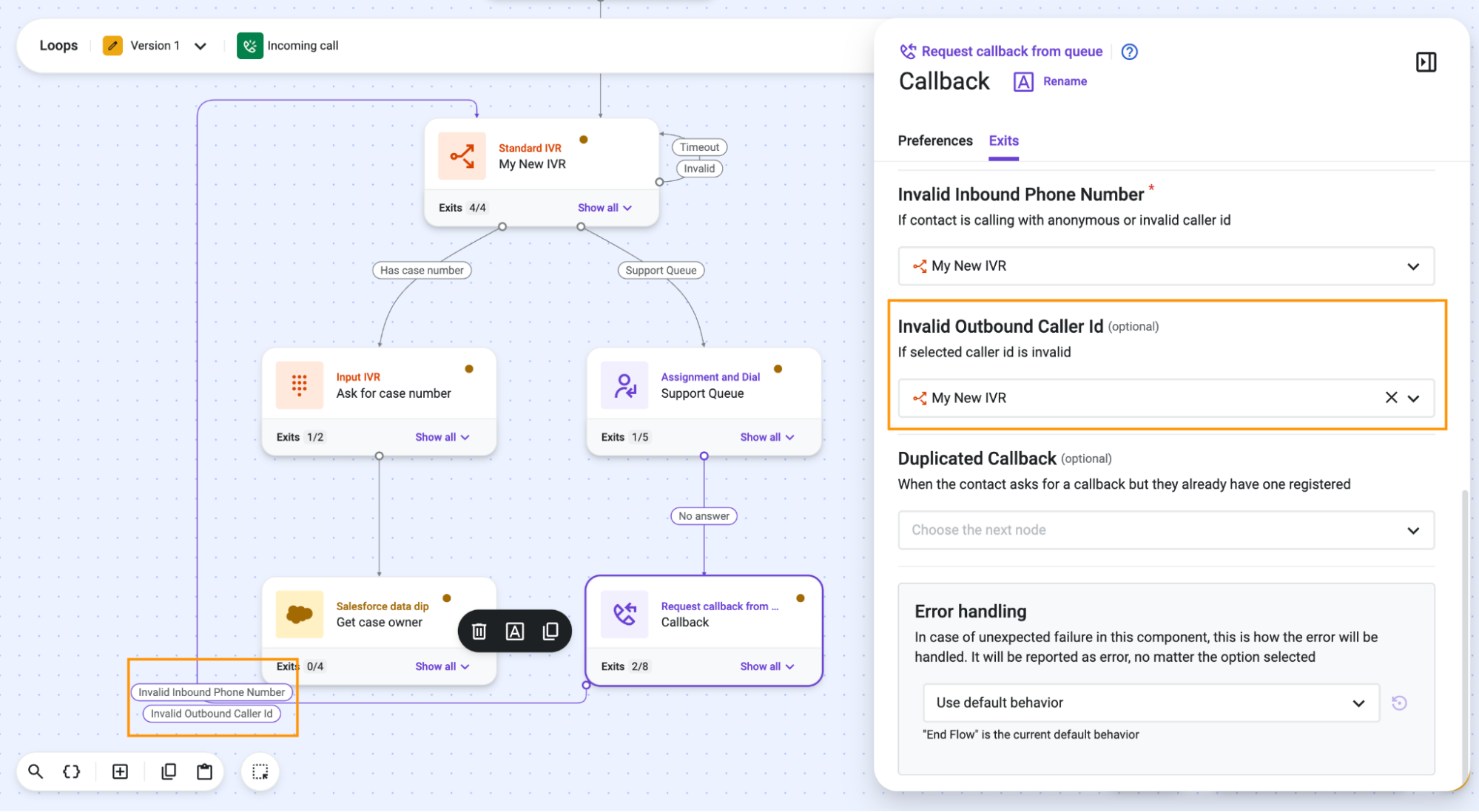Click the search magnifier icon in bottom toolbar

[x=36, y=771]
